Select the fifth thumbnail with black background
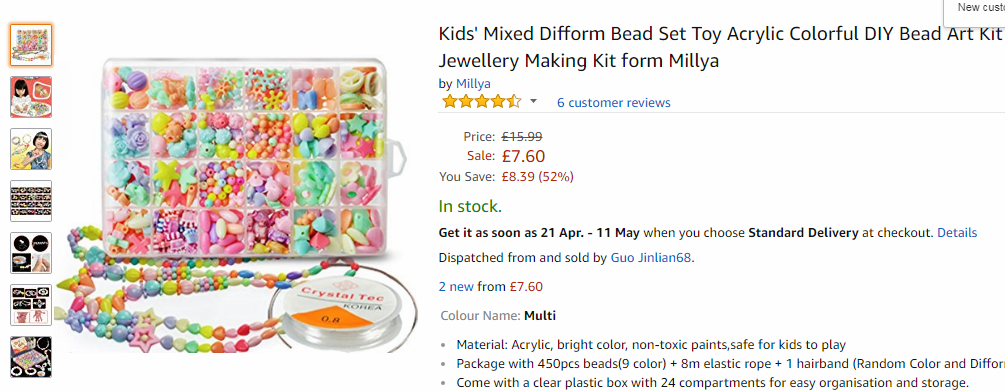The image size is (1005, 391). [31, 253]
